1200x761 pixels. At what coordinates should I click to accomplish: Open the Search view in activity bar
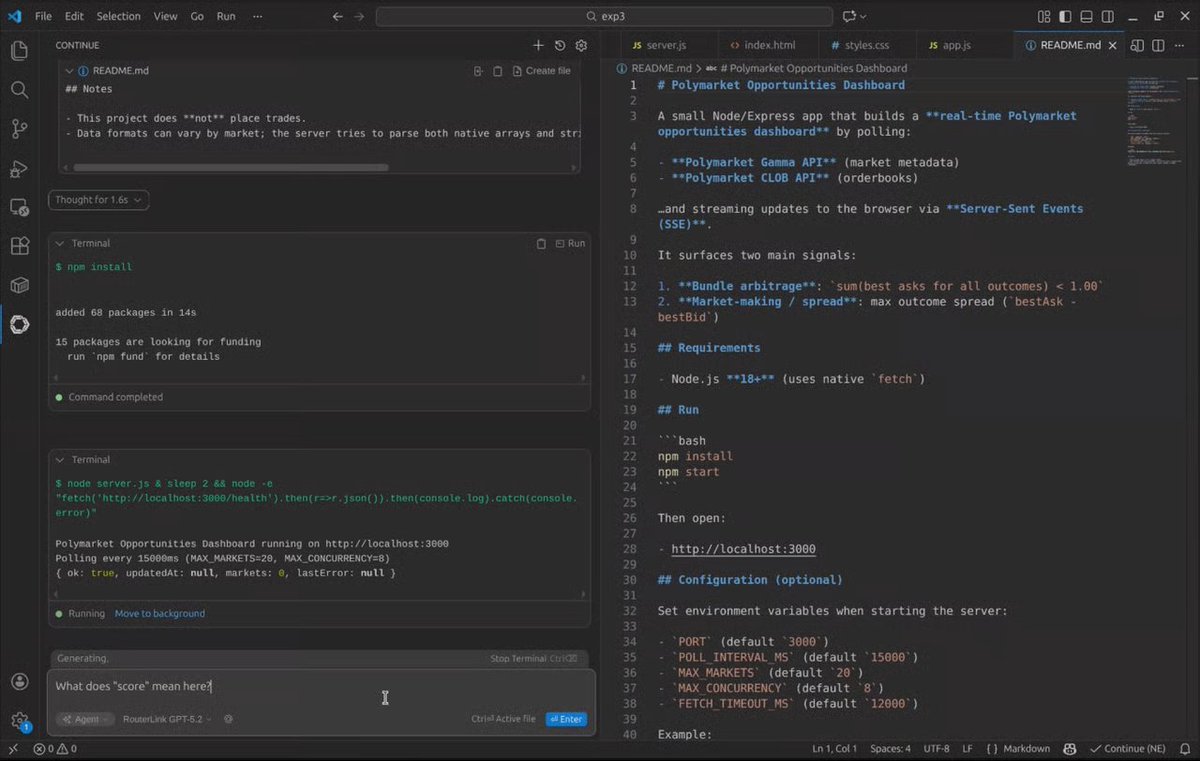tap(19, 89)
